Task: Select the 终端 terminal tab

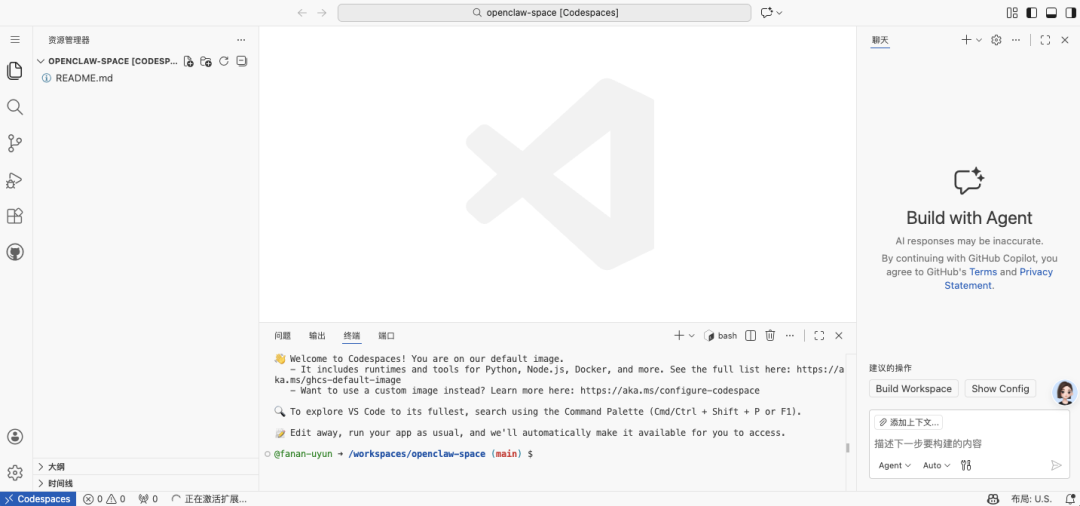Action: [x=351, y=335]
